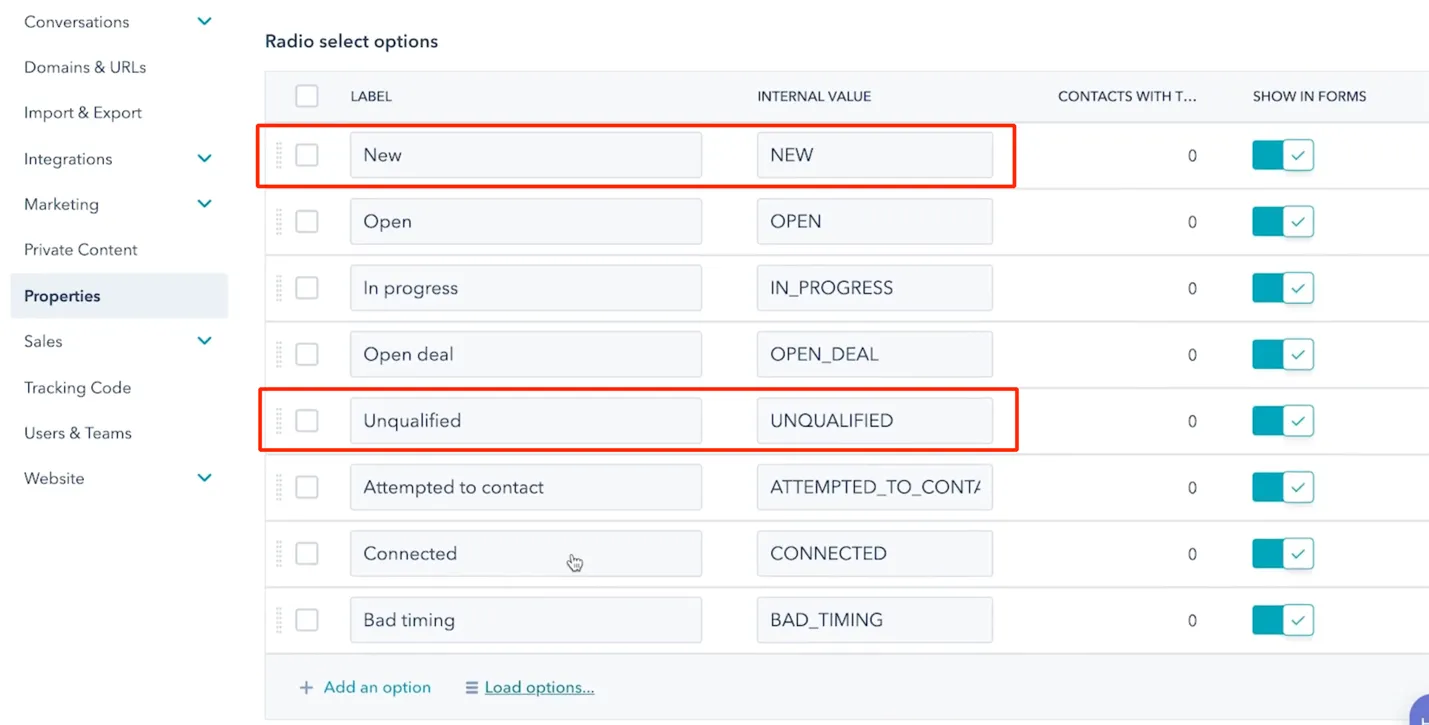
Task: Click the plus icon for Add an option
Action: (x=306, y=688)
